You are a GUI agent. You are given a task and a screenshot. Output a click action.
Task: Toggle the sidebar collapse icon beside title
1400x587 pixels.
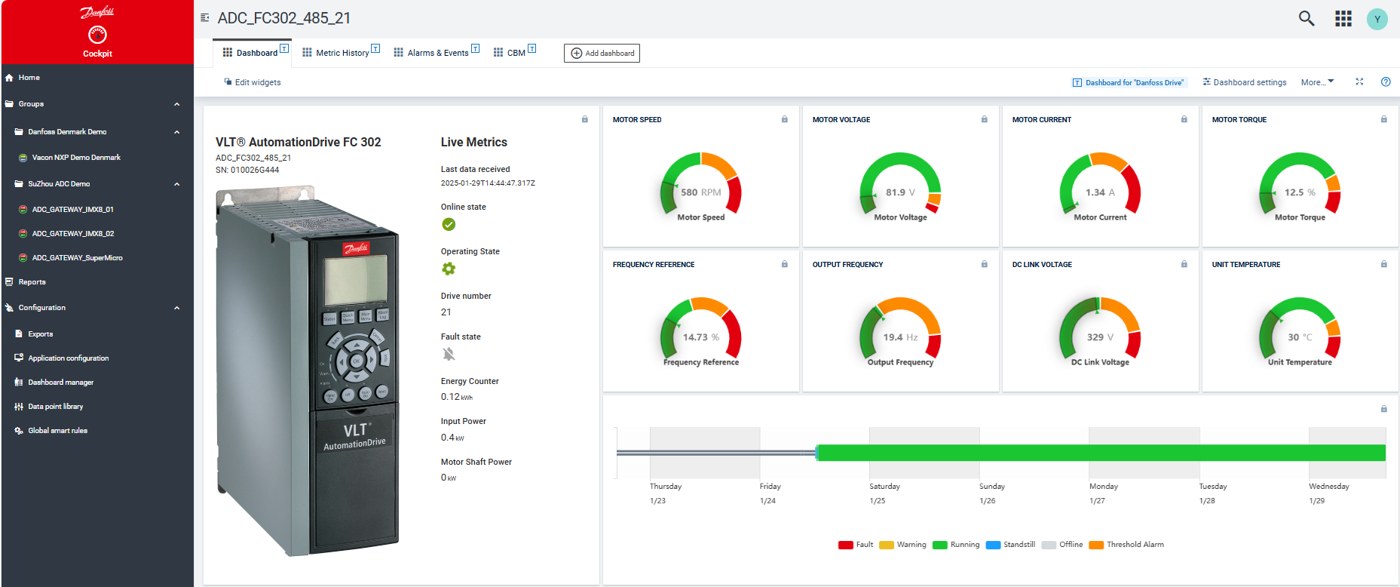coord(205,18)
